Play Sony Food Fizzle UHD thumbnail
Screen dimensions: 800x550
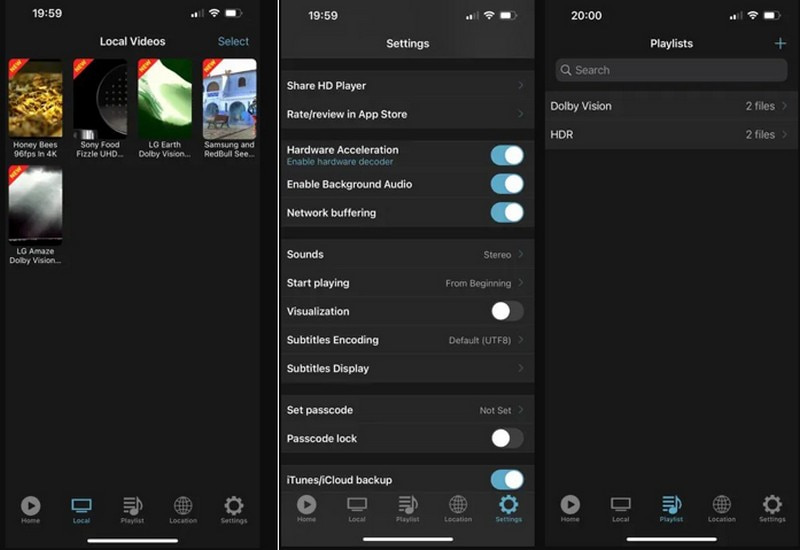[100, 98]
